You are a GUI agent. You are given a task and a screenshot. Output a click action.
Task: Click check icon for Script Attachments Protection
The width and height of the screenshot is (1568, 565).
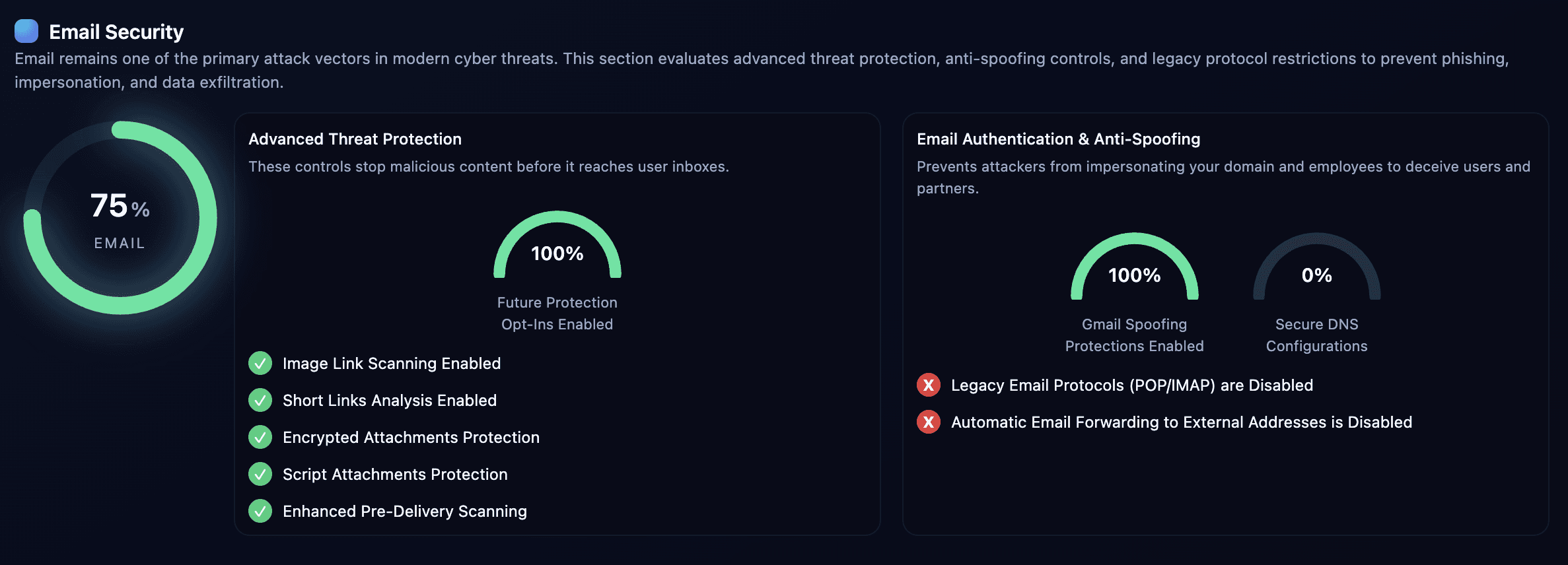point(260,474)
